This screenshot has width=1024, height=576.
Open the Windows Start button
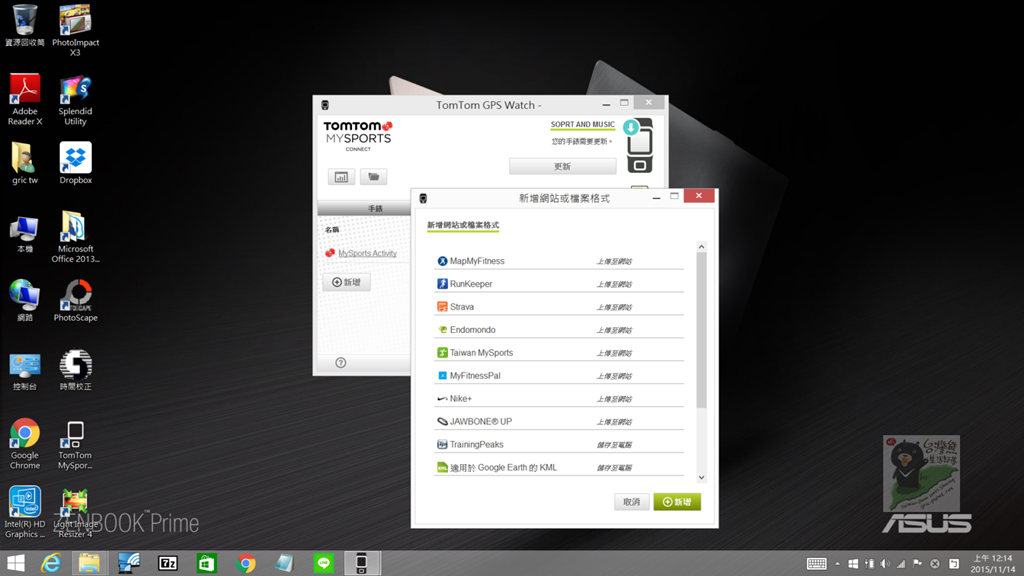pyautogui.click(x=16, y=563)
